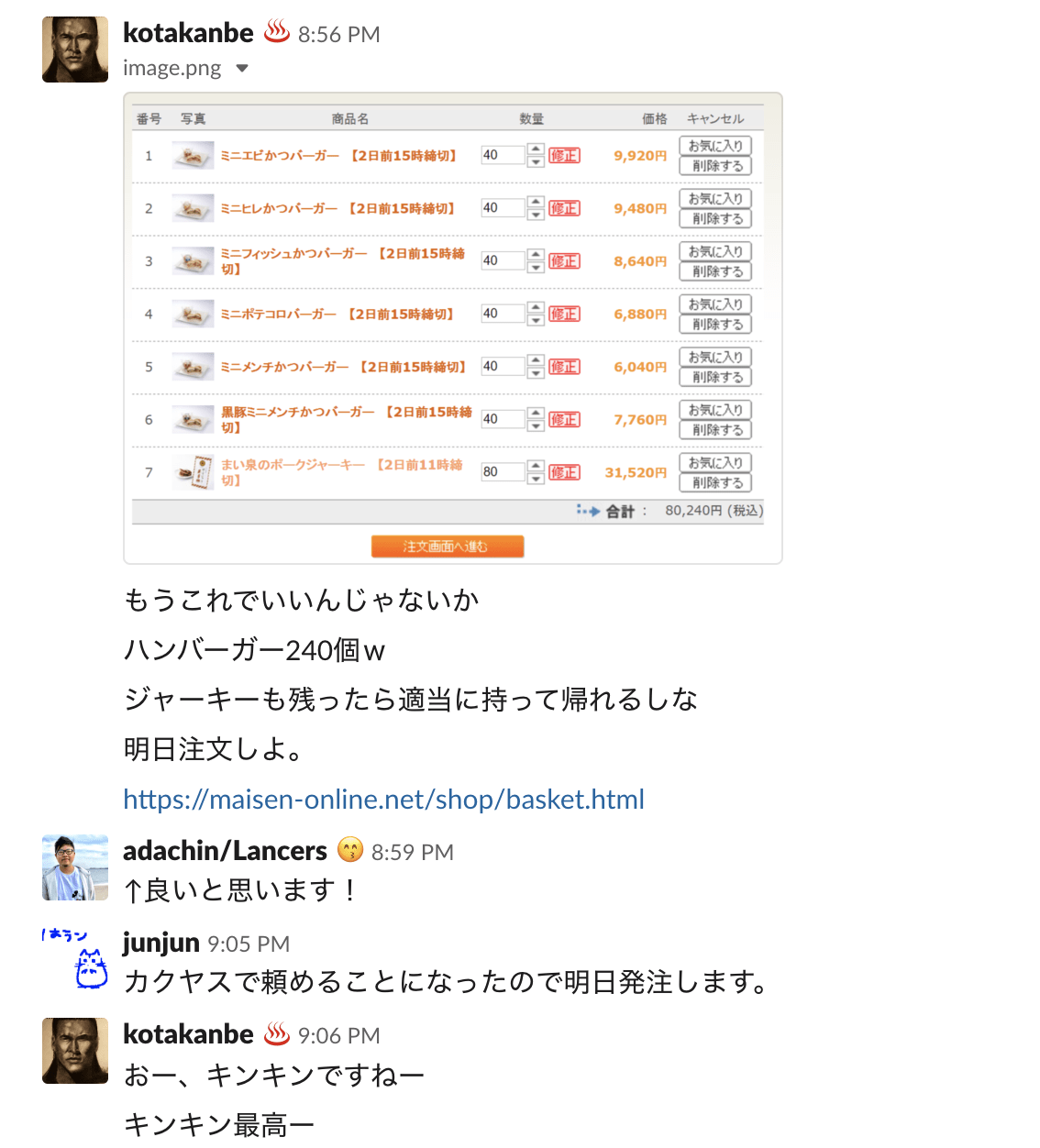Click the image.png file name label
Viewport: 1040px width, 1148px height.
coord(171,68)
